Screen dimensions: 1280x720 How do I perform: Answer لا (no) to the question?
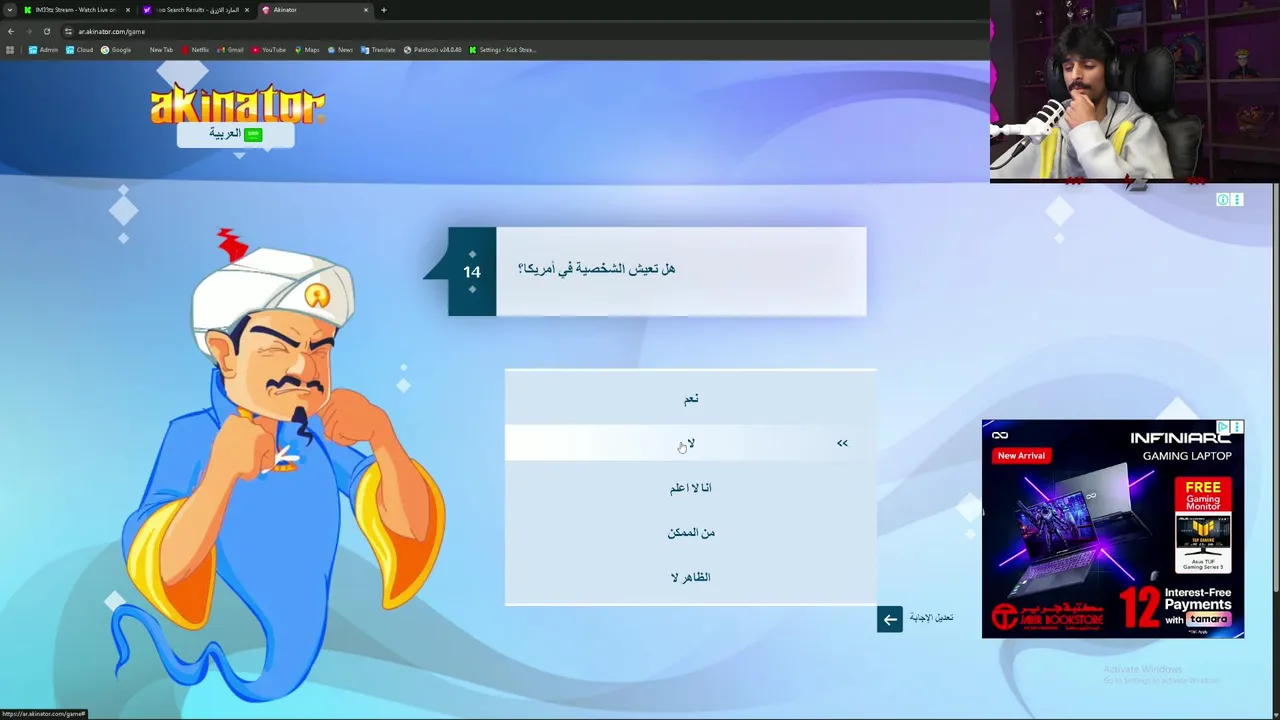click(691, 443)
